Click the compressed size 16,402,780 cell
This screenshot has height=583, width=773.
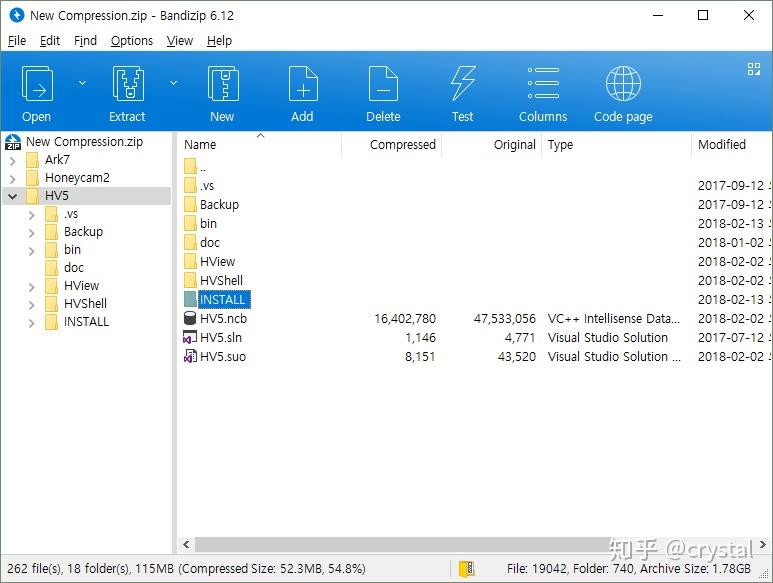coord(405,318)
